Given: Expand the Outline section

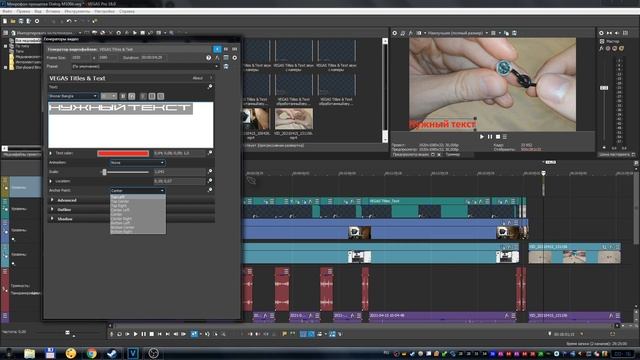Looking at the screenshot, I should [x=52, y=209].
